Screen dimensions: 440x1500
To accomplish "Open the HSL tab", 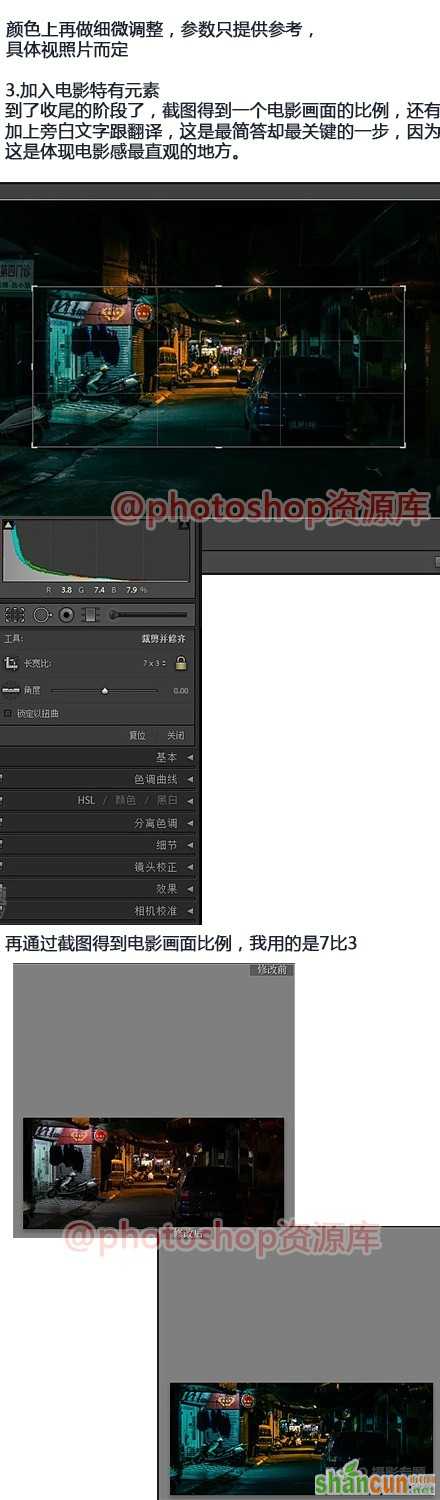I will (x=86, y=800).
